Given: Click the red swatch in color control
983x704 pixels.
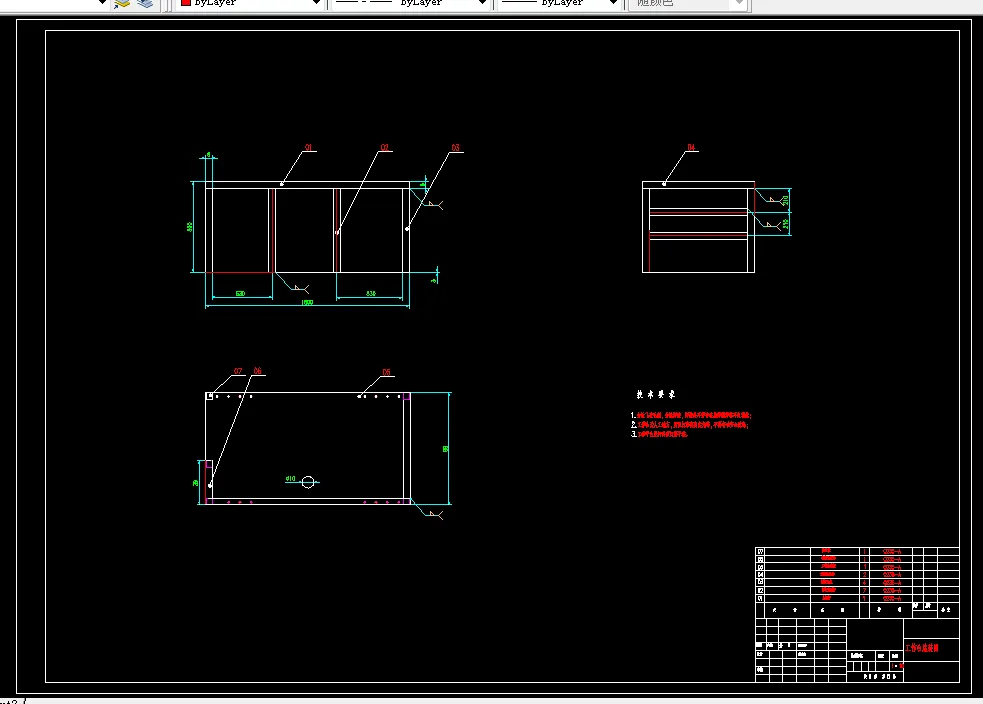Looking at the screenshot, I should coord(186,3).
